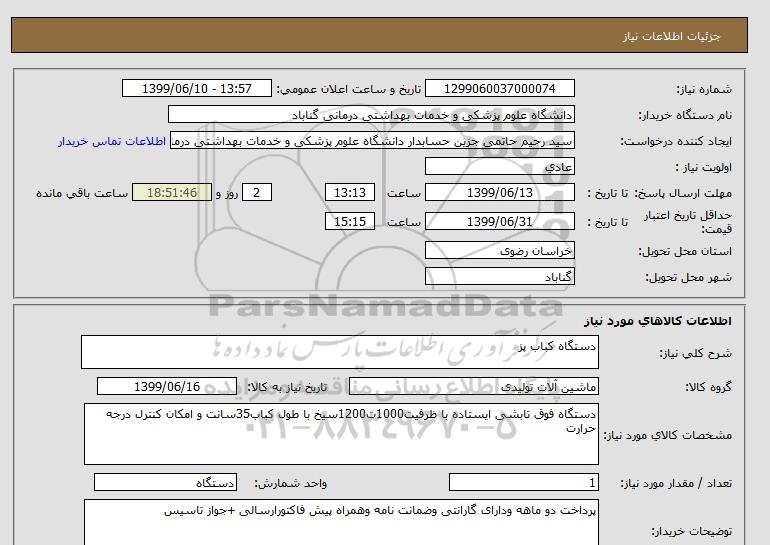Click label شرح کلی نیاز
The image size is (770, 545).
(695, 354)
